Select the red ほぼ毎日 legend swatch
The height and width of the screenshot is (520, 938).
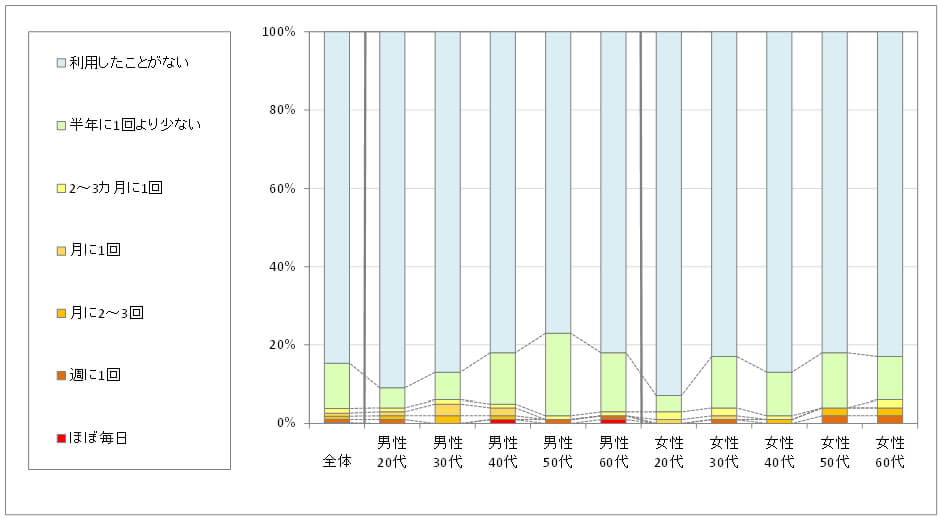[x=61, y=437]
